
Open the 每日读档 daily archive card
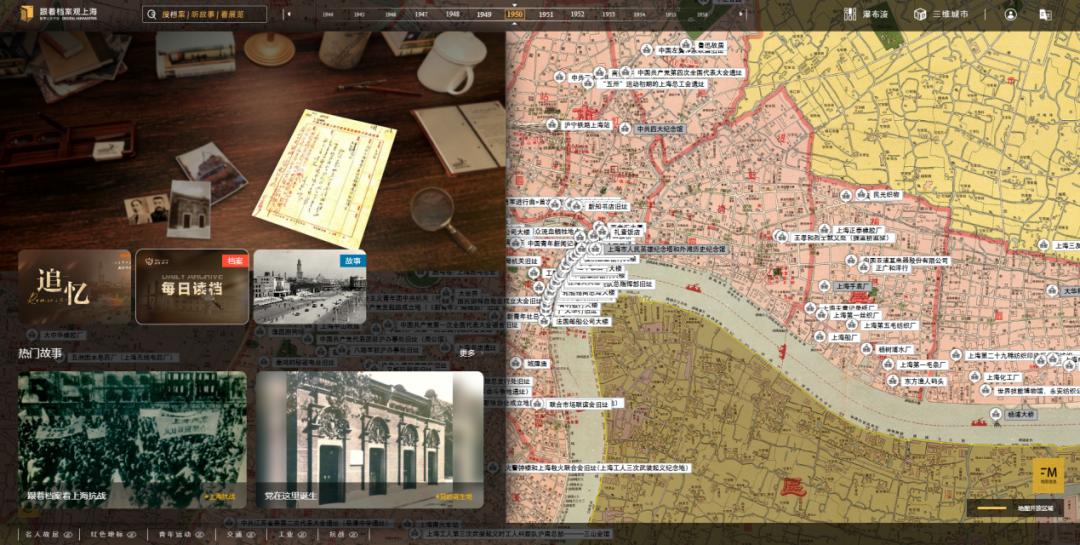coord(192,288)
